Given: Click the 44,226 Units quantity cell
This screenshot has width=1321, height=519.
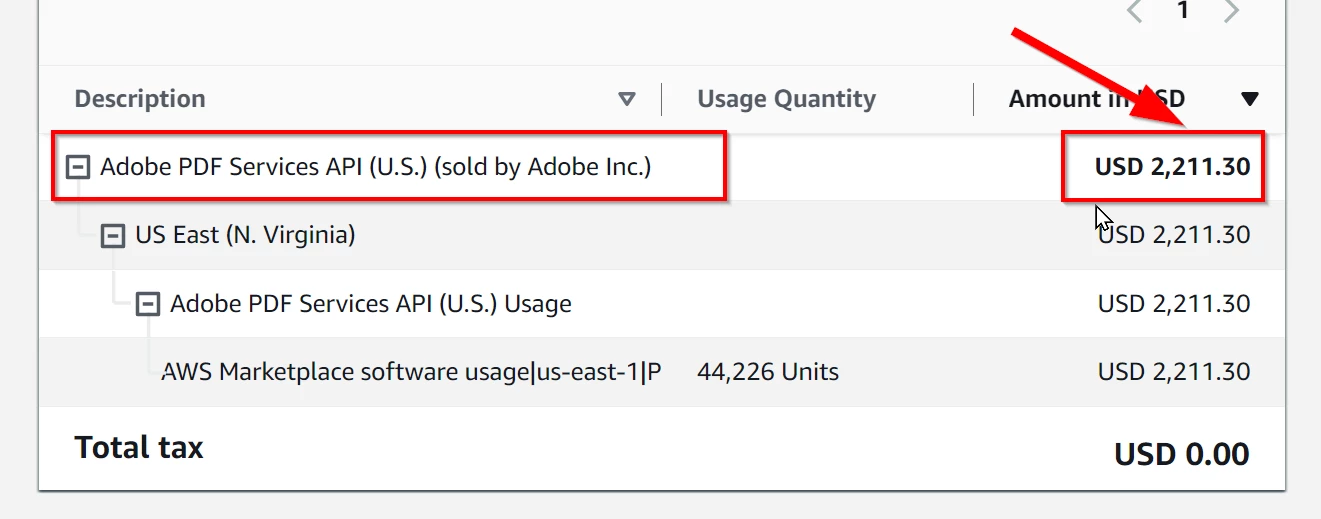Looking at the screenshot, I should (767, 372).
